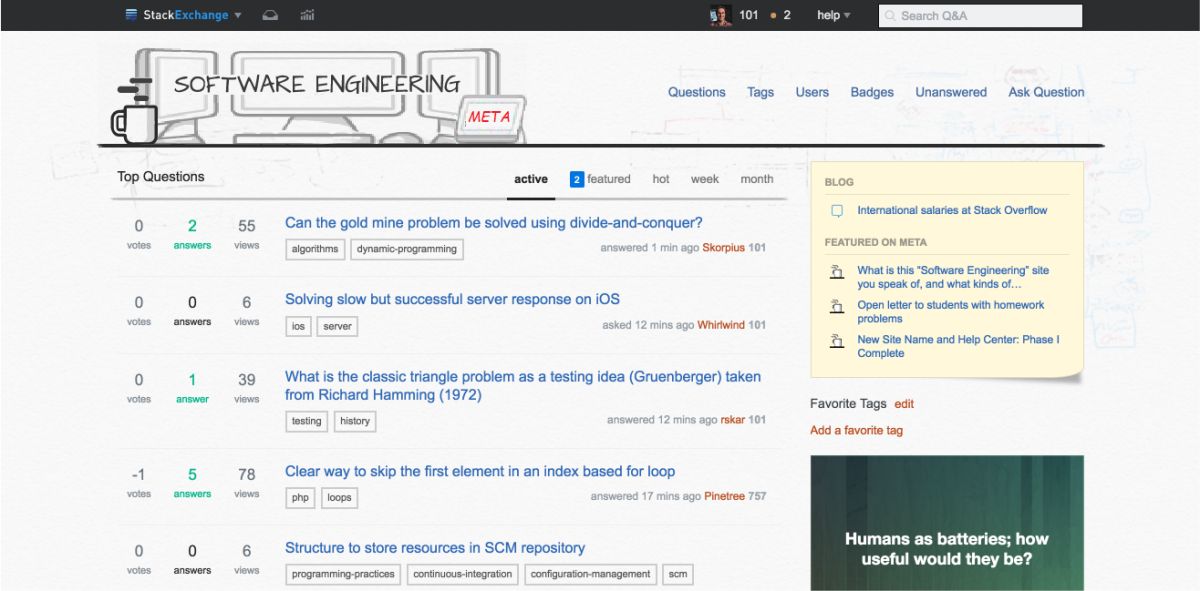The image size is (1200, 591).
Task: Switch to the hot tab
Action: pos(661,180)
